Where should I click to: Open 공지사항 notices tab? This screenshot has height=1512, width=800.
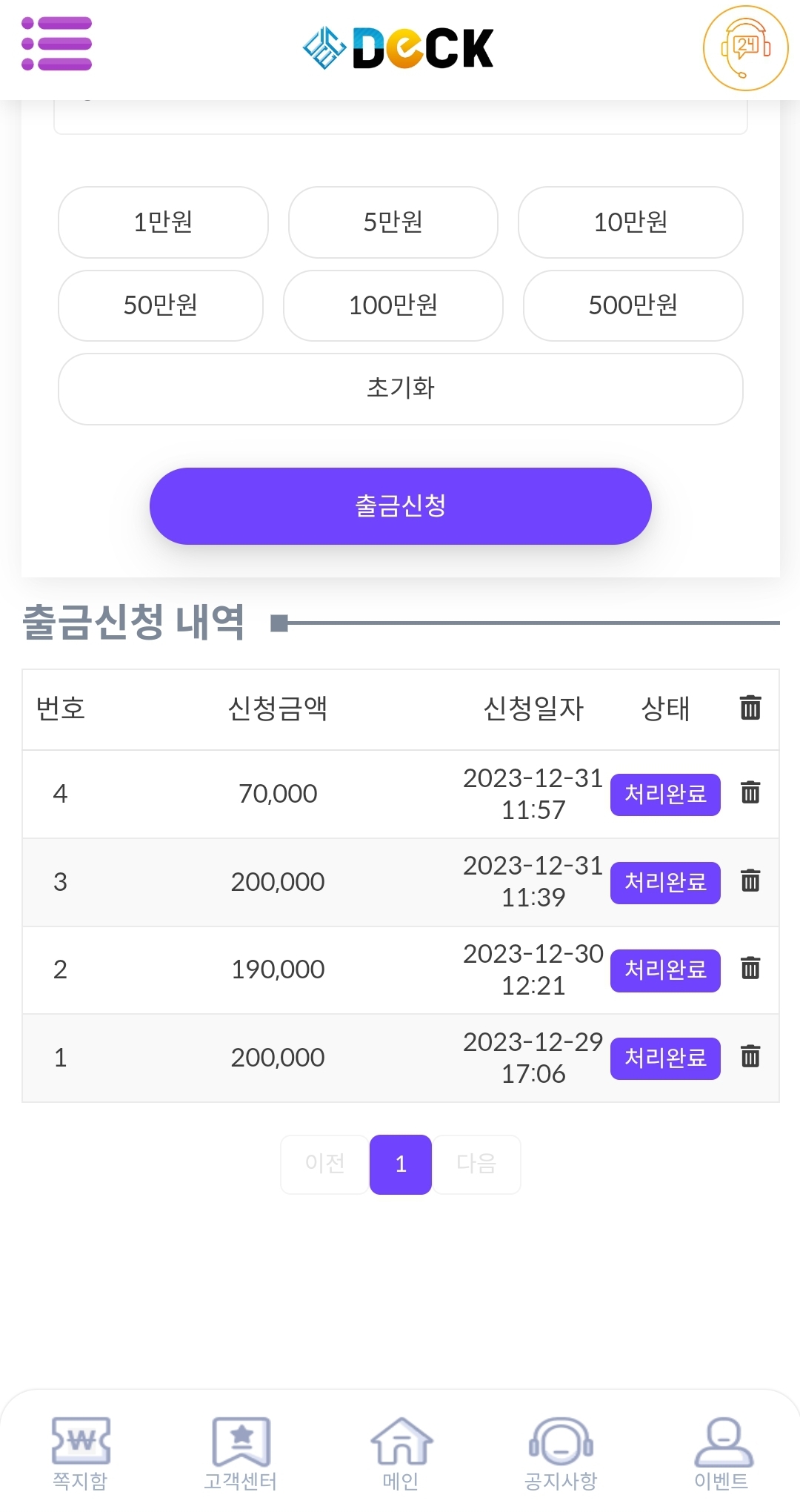click(x=561, y=1453)
